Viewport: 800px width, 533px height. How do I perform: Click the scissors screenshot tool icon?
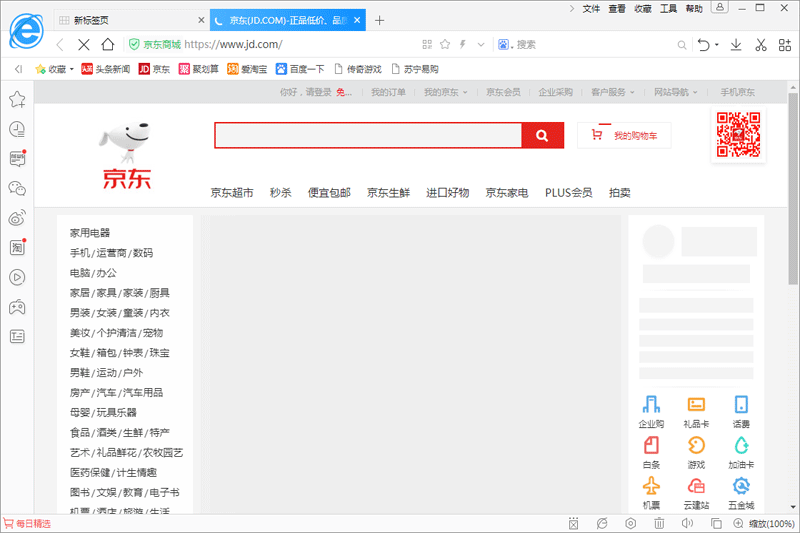click(x=761, y=45)
